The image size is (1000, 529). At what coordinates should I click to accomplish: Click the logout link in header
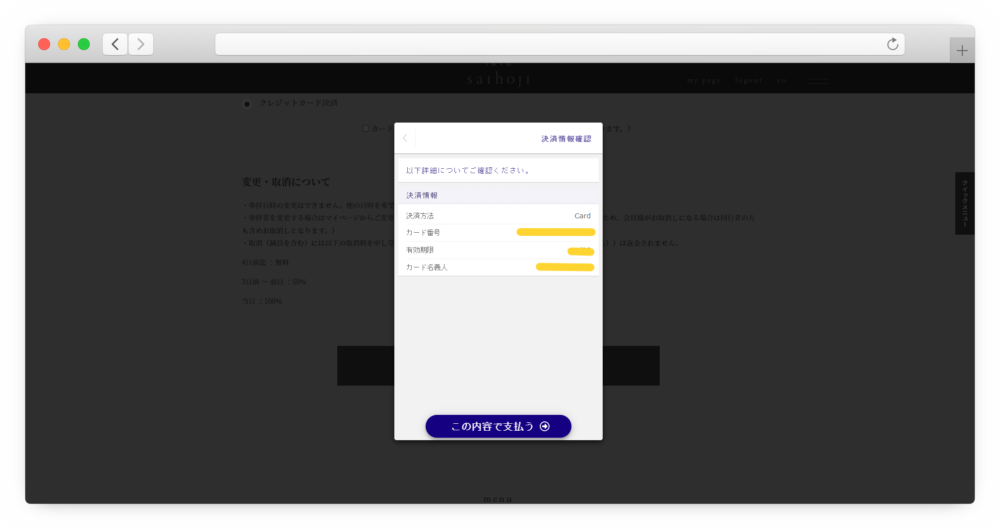point(749,80)
